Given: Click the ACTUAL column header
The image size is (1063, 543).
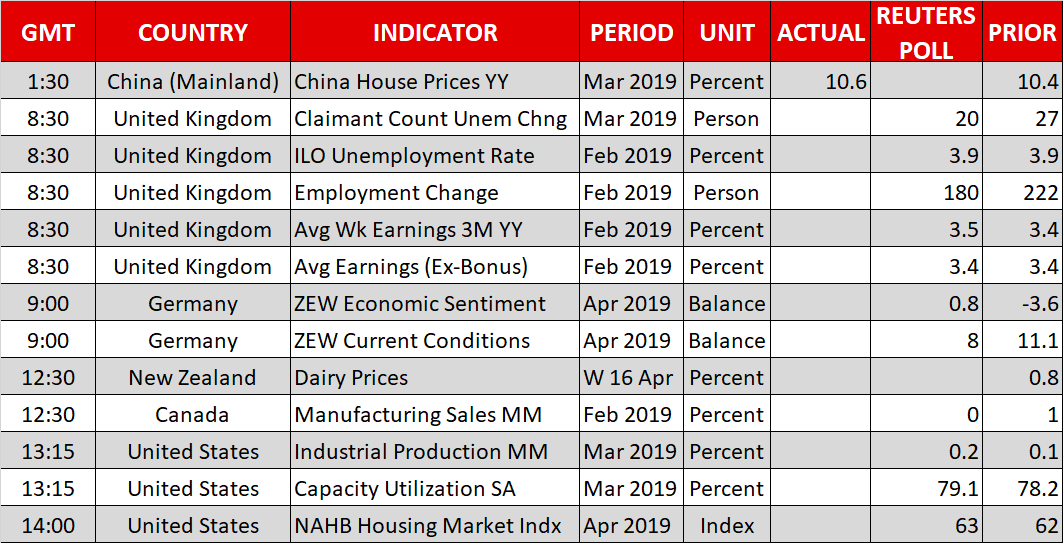Looking at the screenshot, I should (x=821, y=32).
